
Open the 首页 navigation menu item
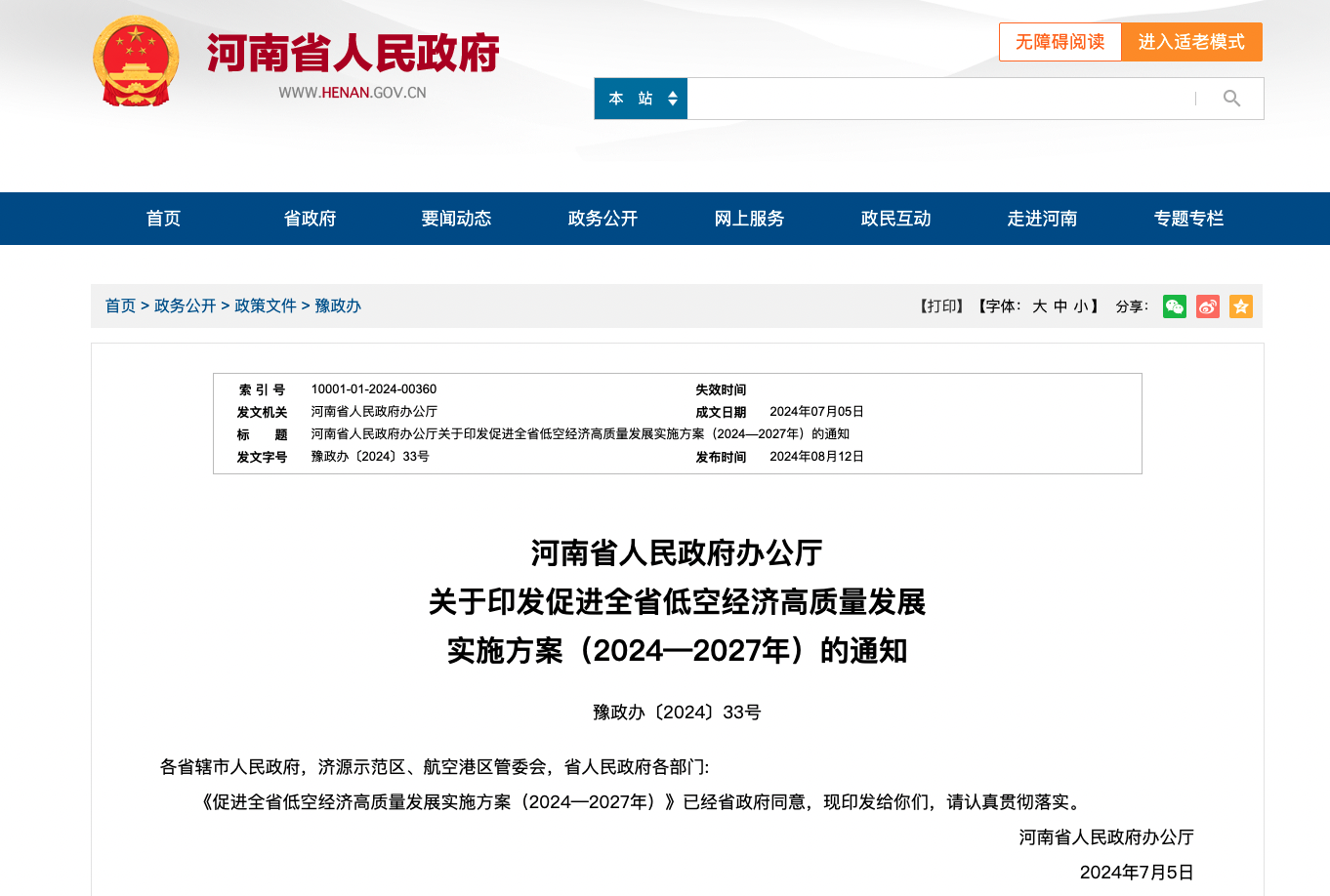tap(163, 219)
